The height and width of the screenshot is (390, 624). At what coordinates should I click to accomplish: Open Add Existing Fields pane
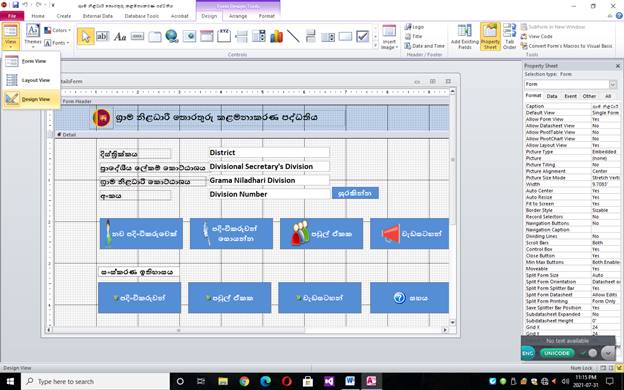pos(464,37)
